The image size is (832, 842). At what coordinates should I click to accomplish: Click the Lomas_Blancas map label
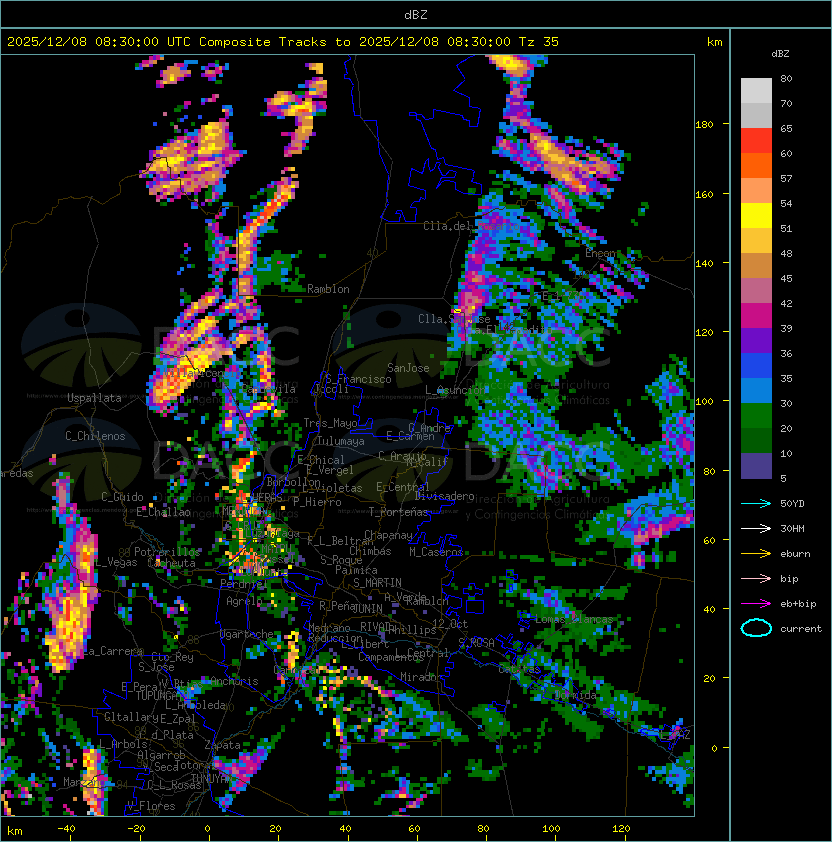coord(574,619)
